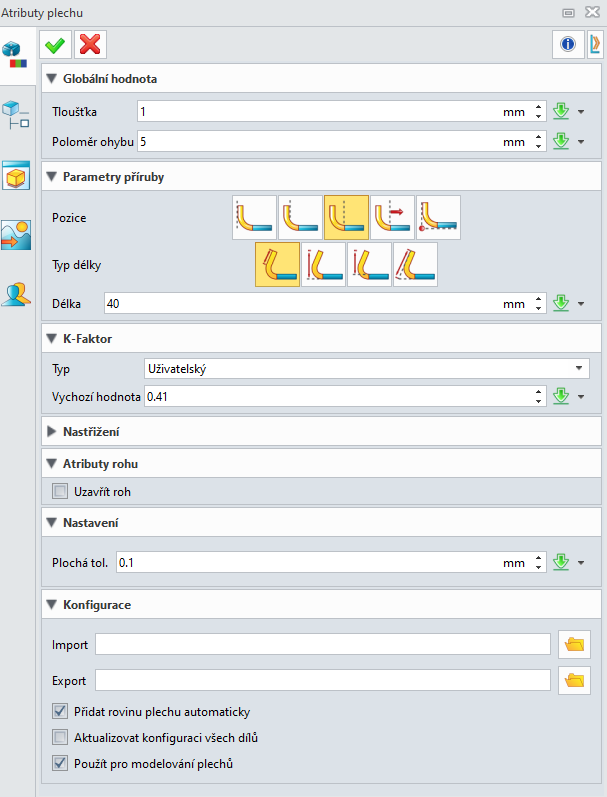The width and height of the screenshot is (607, 797).
Task: Select fourth Typ délky length icon
Action: (x=415, y=264)
